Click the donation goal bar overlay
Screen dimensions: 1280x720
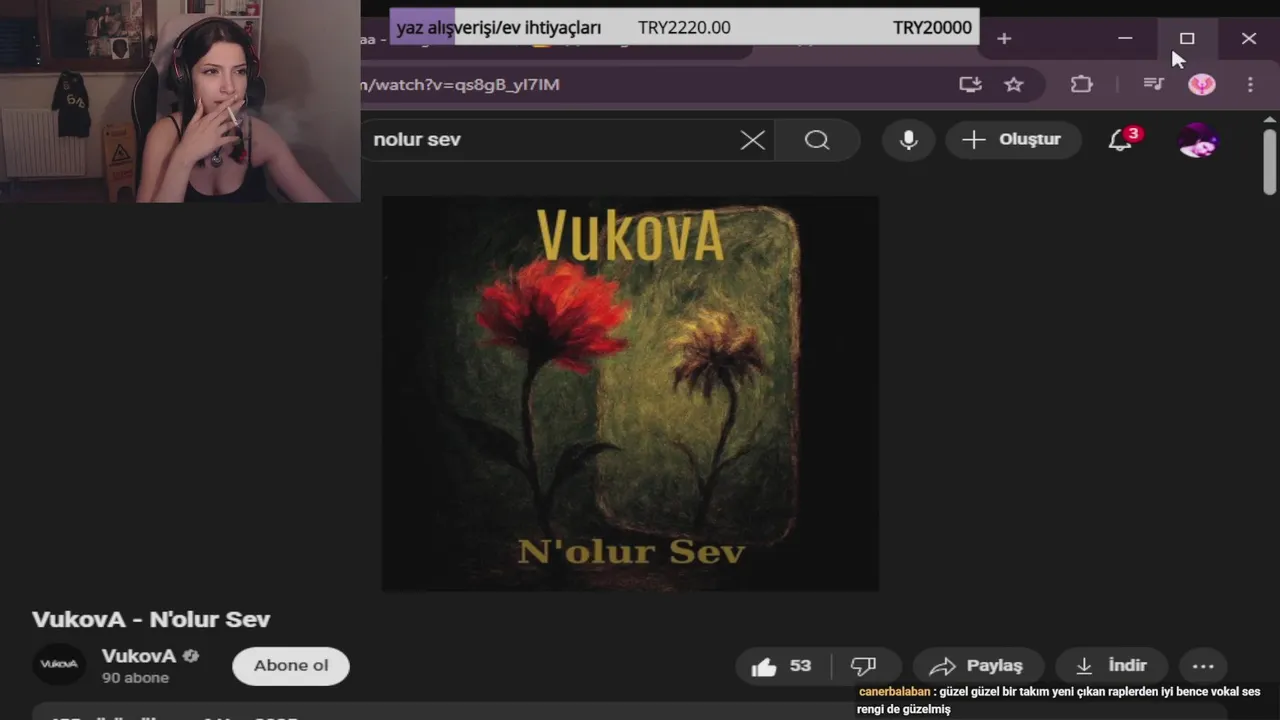(684, 27)
